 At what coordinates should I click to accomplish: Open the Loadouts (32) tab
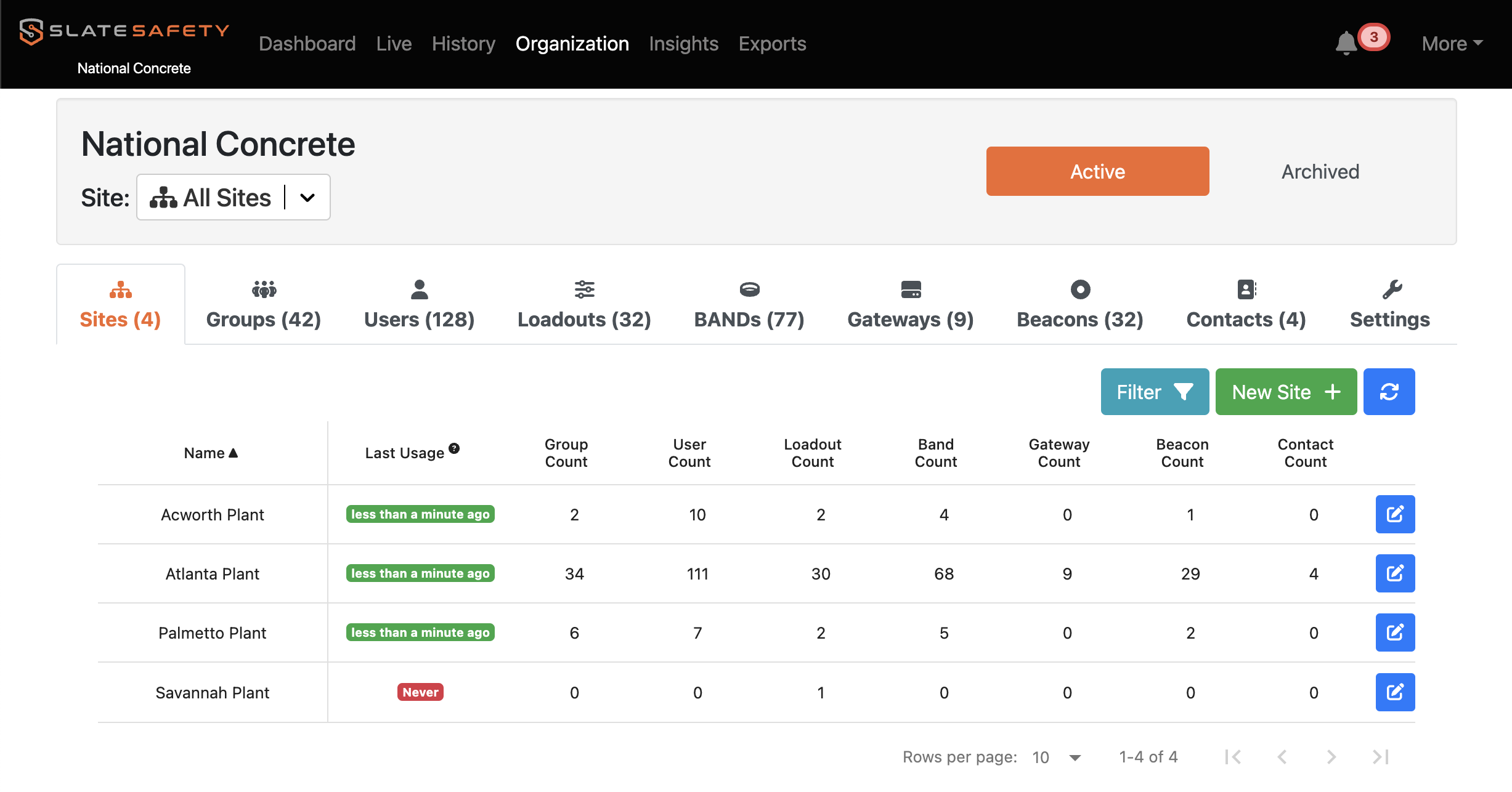(584, 305)
